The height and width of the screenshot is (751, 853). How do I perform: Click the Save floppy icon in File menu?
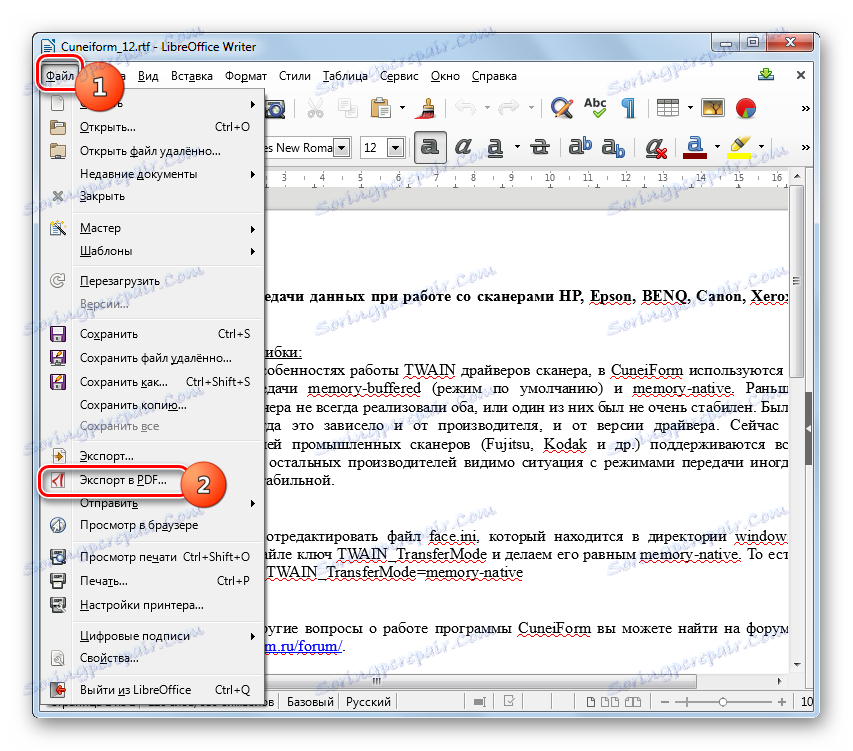[58, 334]
